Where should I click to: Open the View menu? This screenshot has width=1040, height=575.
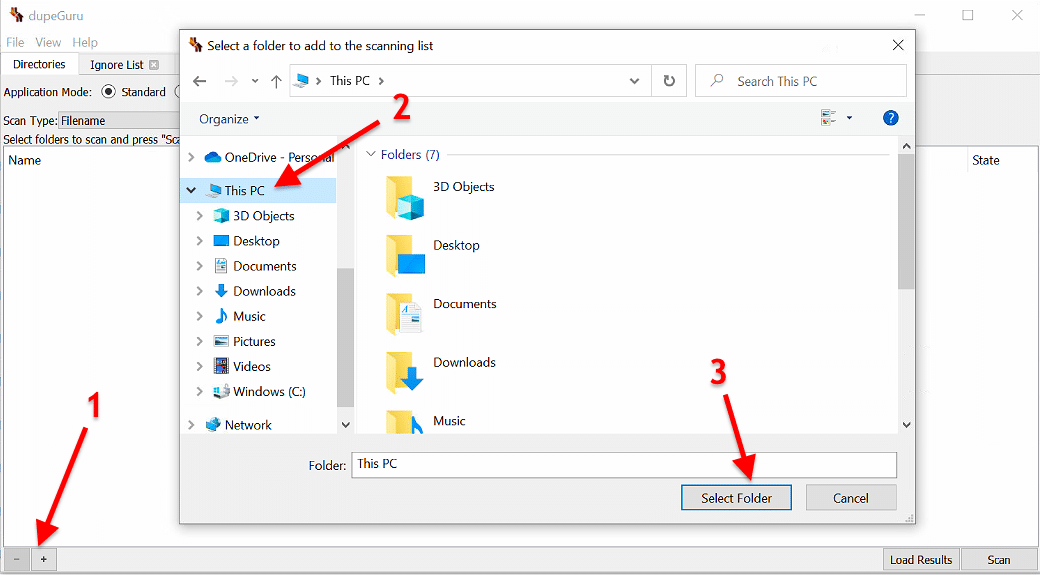[x=48, y=42]
